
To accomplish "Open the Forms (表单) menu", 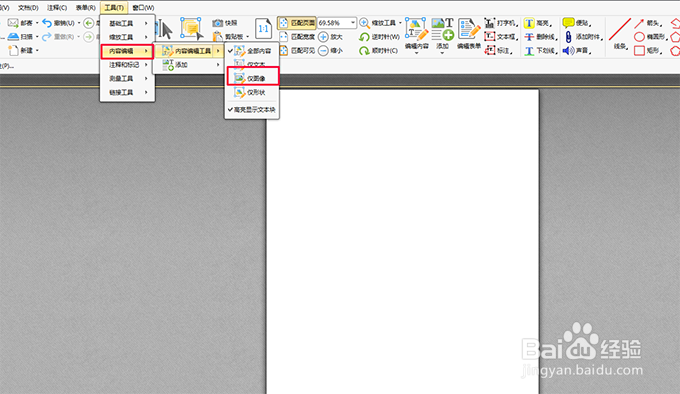I will [x=85, y=8].
